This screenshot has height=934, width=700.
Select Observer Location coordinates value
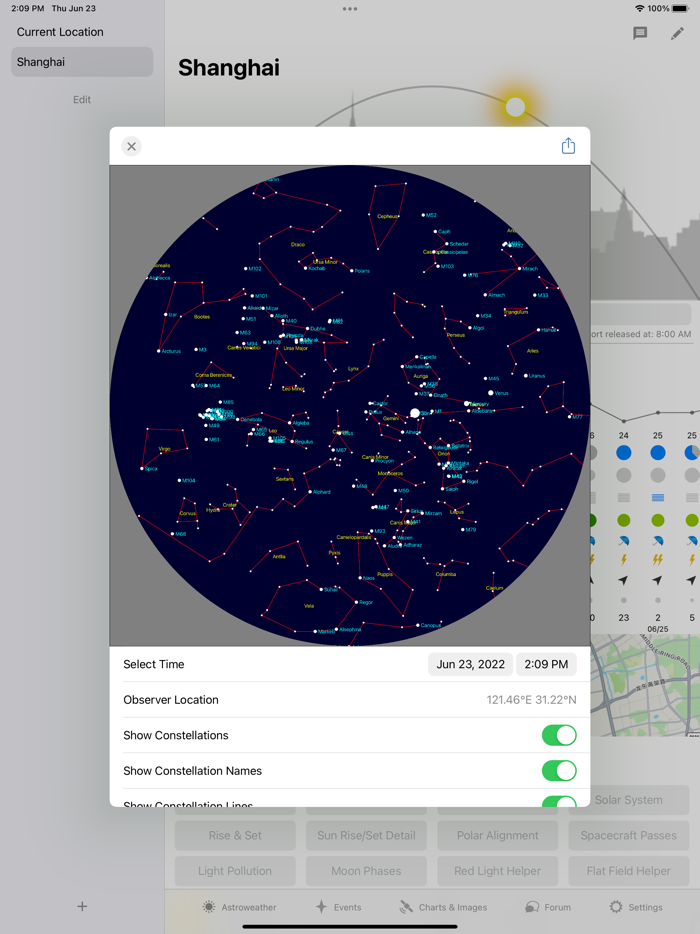click(531, 700)
